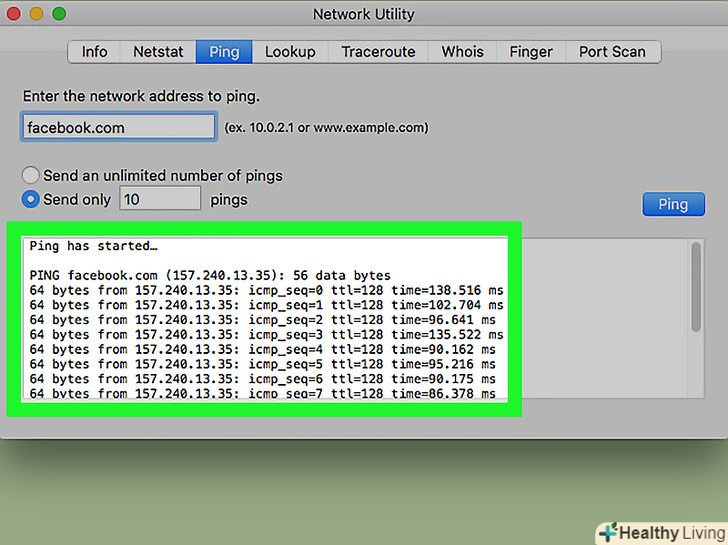The image size is (728, 545).
Task: Maximize the Network Utility window
Action: click(59, 13)
